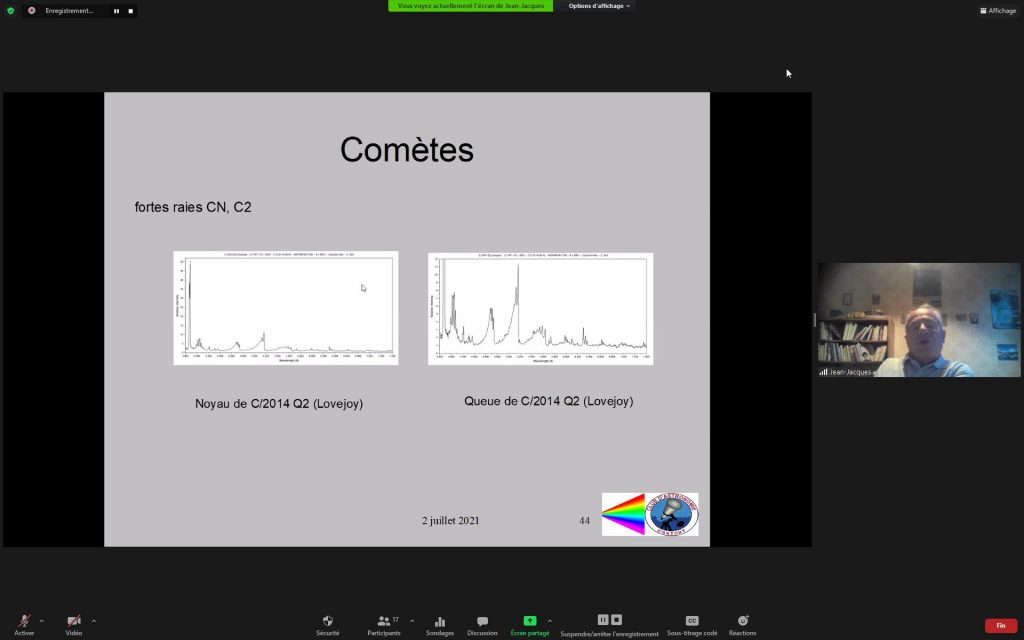The width and height of the screenshot is (1024, 640).
Task: Click the Comètes slide title
Action: [407, 150]
